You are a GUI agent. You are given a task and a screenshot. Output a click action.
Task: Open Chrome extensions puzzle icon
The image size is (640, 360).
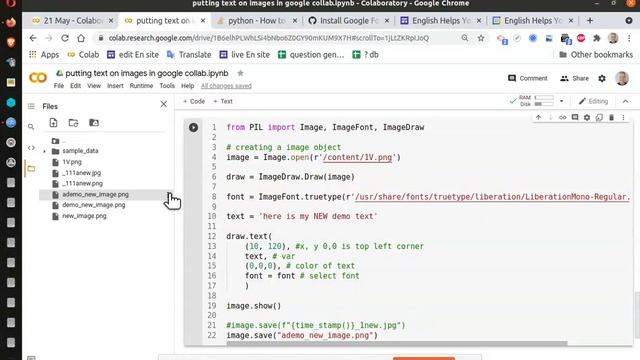point(597,38)
